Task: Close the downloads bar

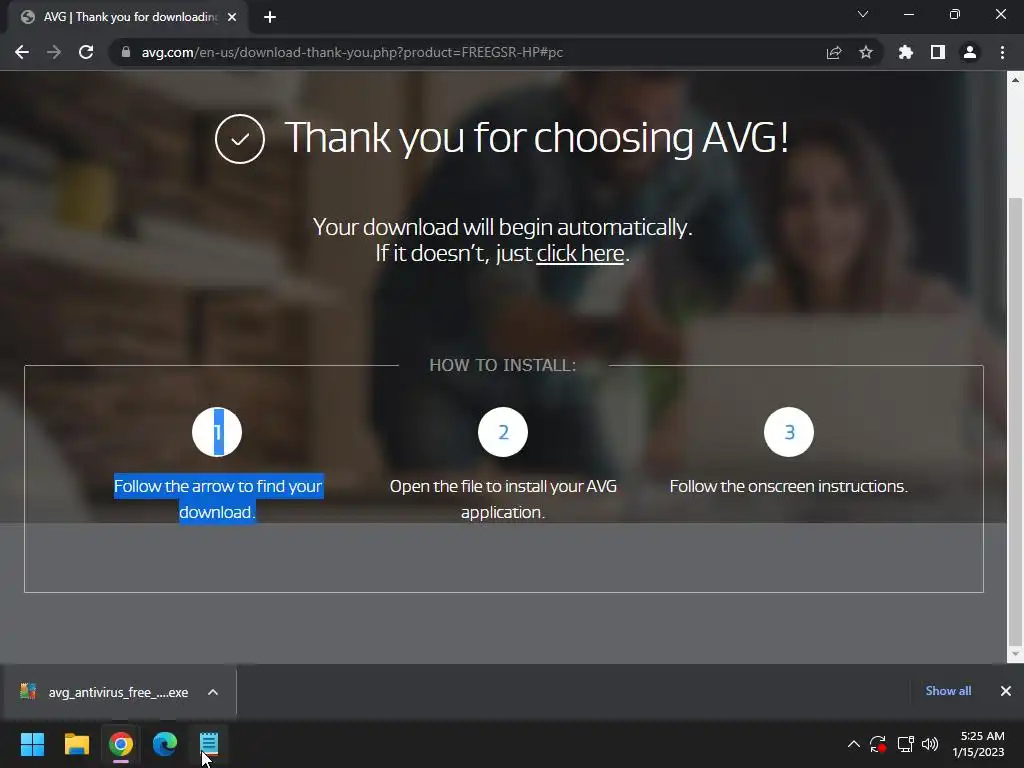Action: pos(1006,691)
